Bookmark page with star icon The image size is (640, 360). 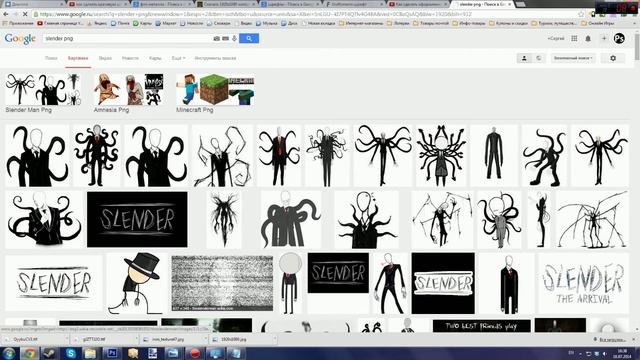click(x=581, y=14)
